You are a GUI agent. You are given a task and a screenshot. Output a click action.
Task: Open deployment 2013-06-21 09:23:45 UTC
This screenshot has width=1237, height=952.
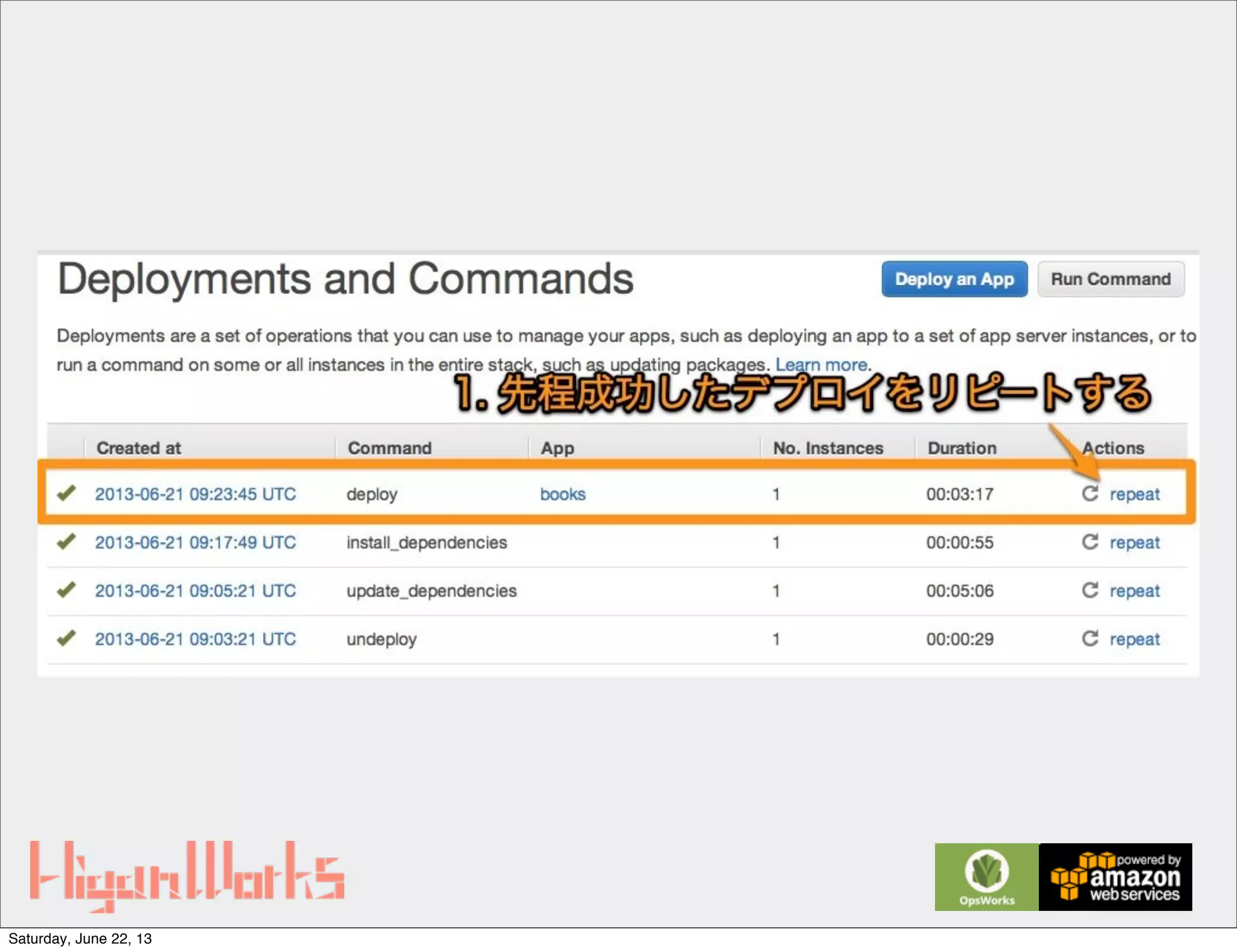click(195, 494)
